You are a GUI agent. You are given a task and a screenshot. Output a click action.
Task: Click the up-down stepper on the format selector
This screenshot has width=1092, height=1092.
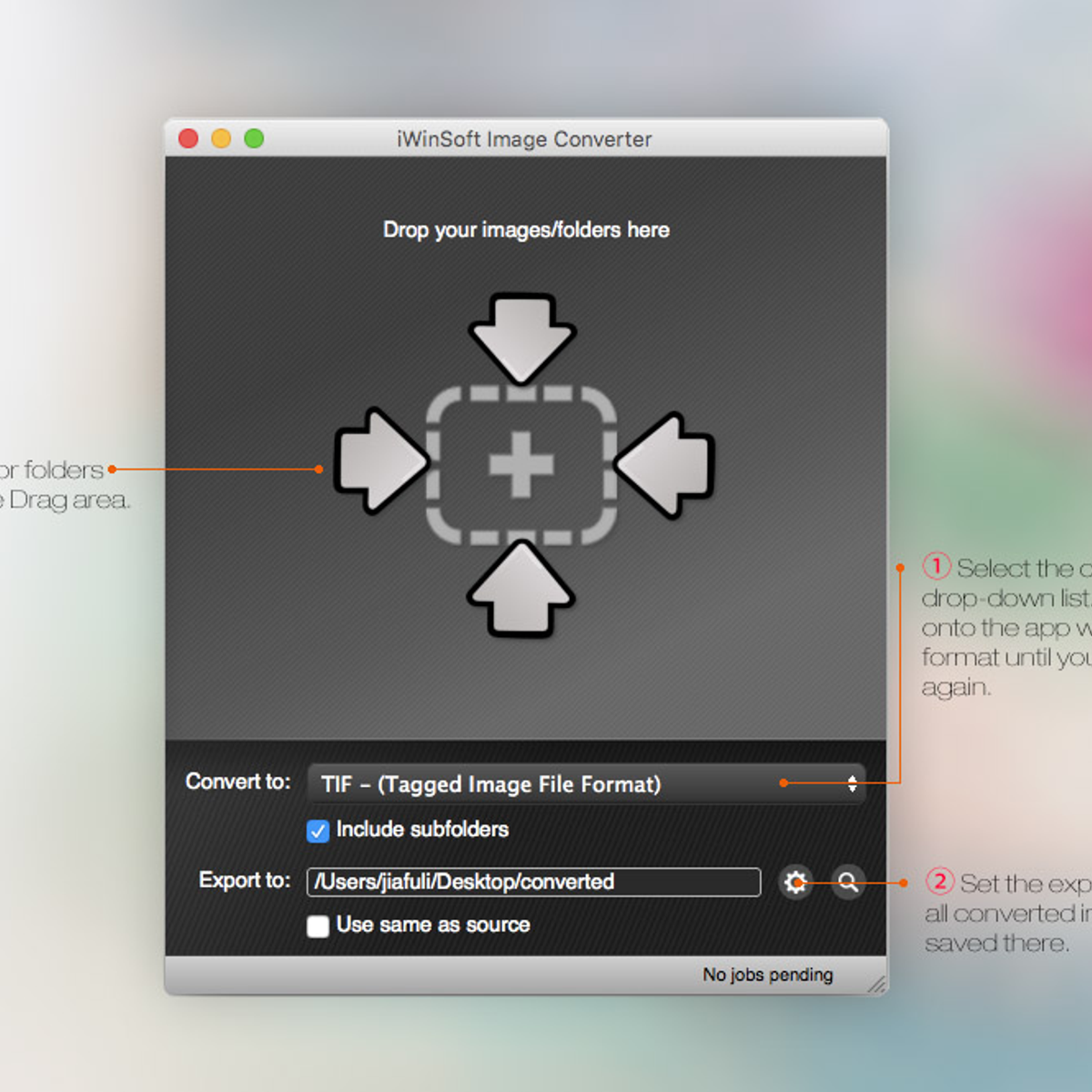click(851, 784)
